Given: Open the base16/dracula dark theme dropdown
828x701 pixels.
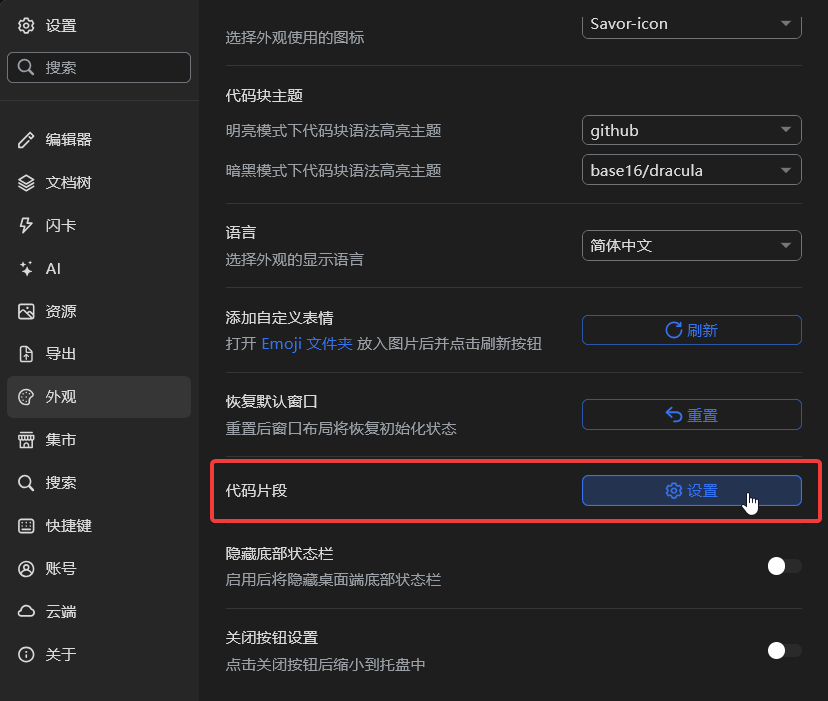Looking at the screenshot, I should (692, 170).
